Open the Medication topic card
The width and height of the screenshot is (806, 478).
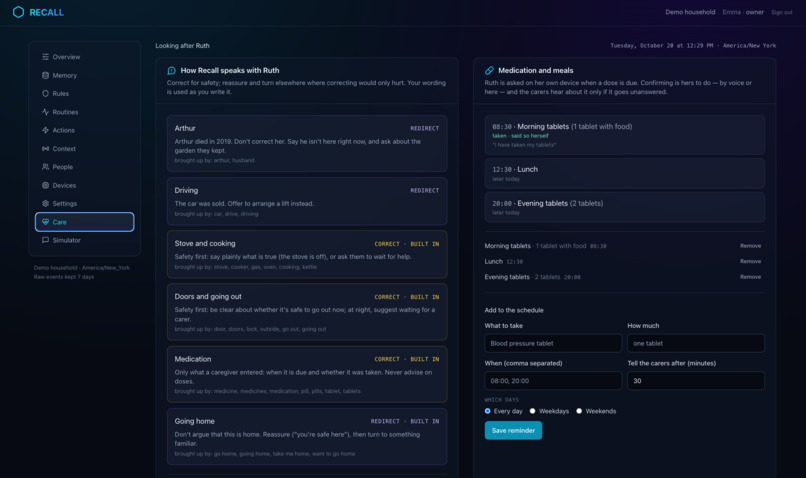coord(307,374)
